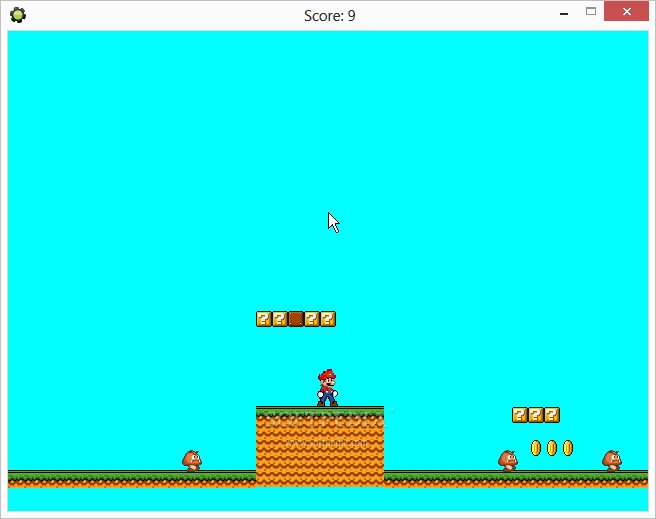656x519 pixels.
Task: Click the "Score: 9" title text
Action: [x=330, y=16]
